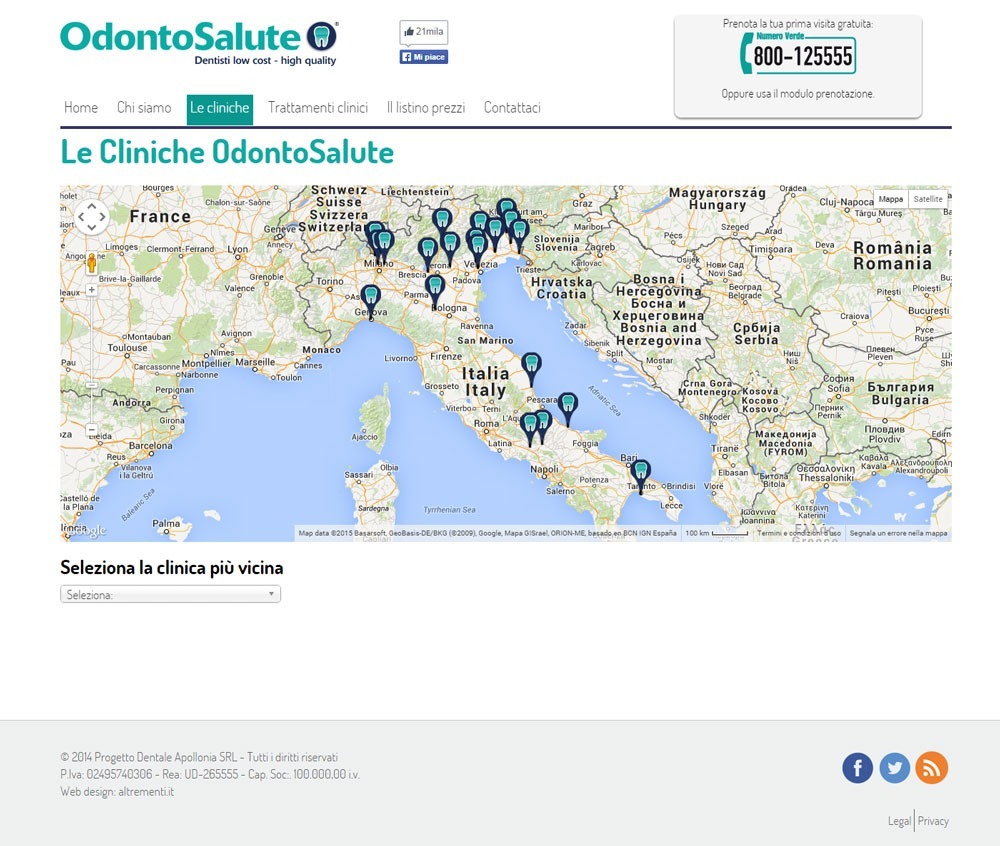Switch map to Mappa view

click(890, 199)
